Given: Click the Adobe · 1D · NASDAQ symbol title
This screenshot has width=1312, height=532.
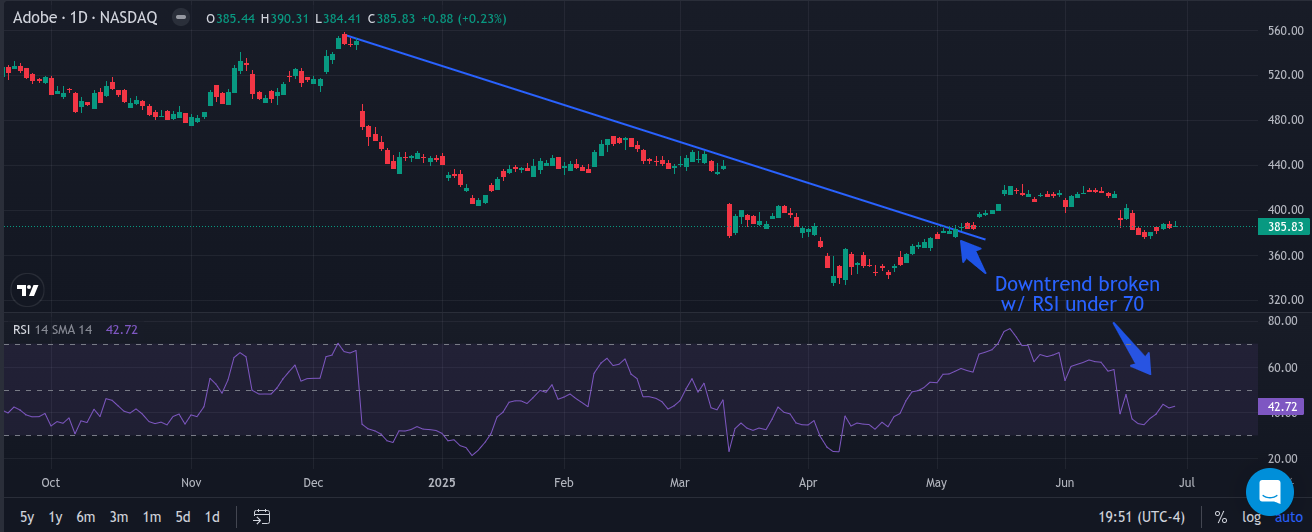Looking at the screenshot, I should [x=85, y=18].
